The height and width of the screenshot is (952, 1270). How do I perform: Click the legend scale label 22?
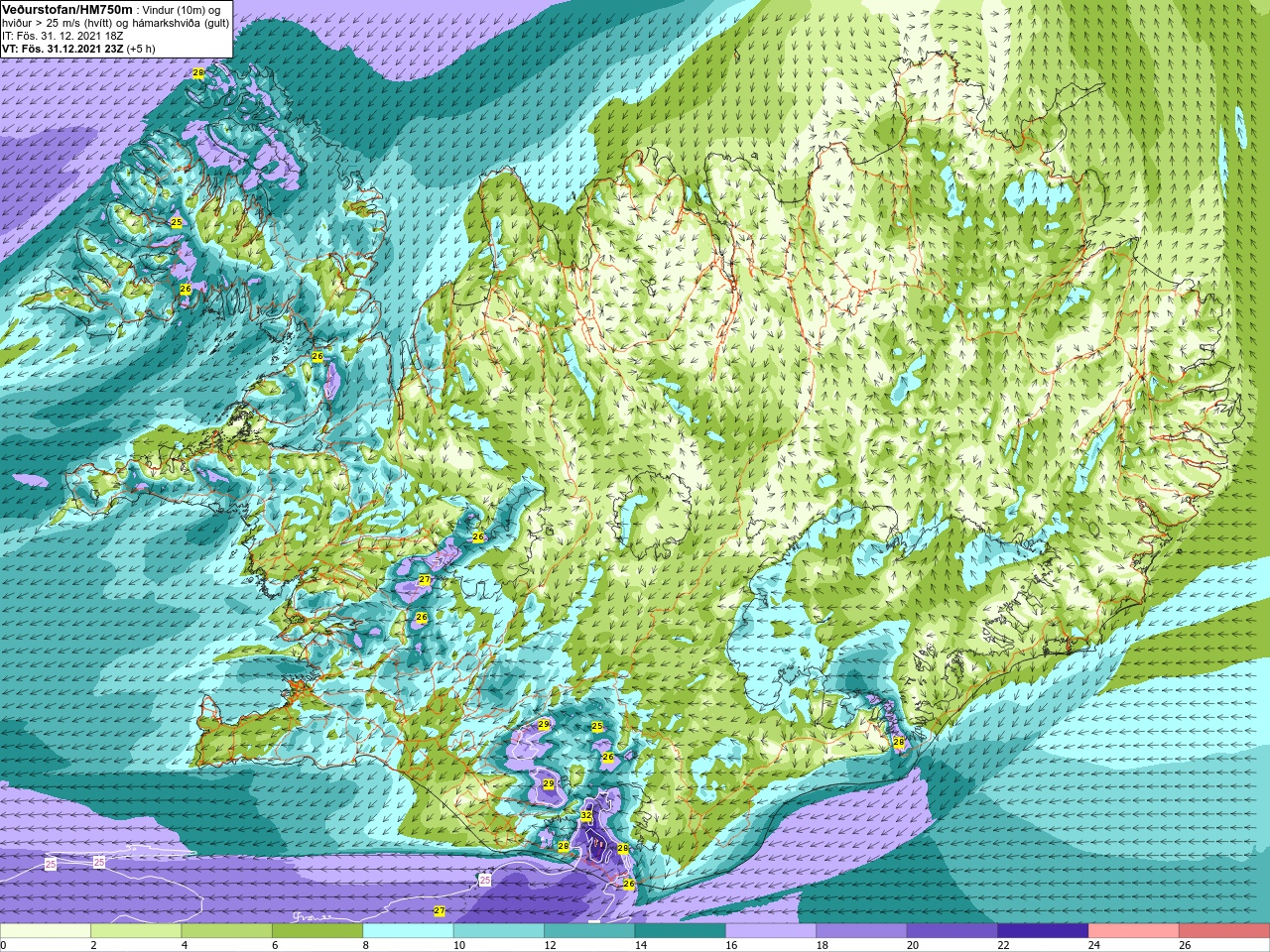click(1004, 946)
